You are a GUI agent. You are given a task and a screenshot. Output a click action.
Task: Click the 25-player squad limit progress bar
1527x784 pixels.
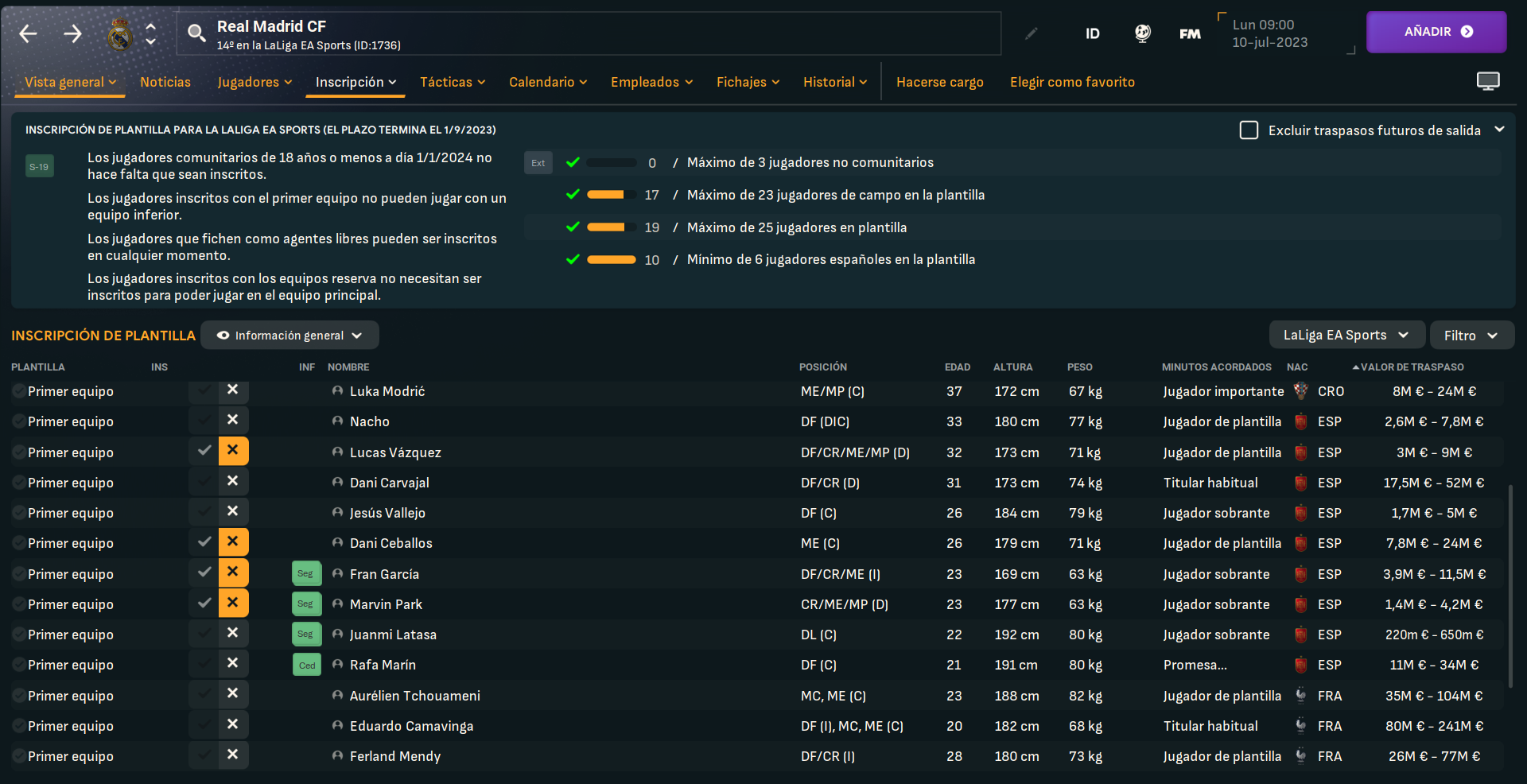tap(611, 227)
